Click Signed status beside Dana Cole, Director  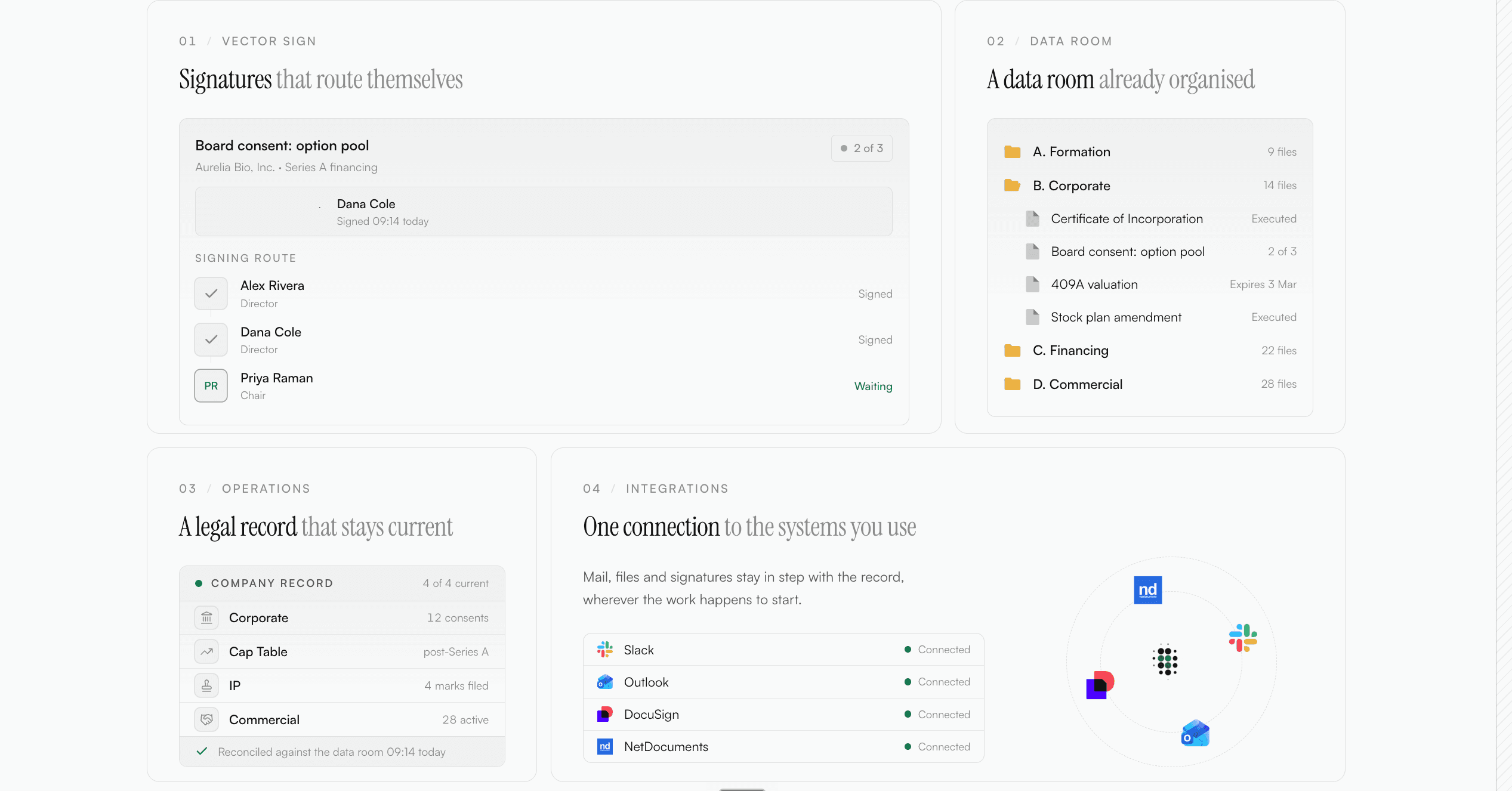[875, 339]
